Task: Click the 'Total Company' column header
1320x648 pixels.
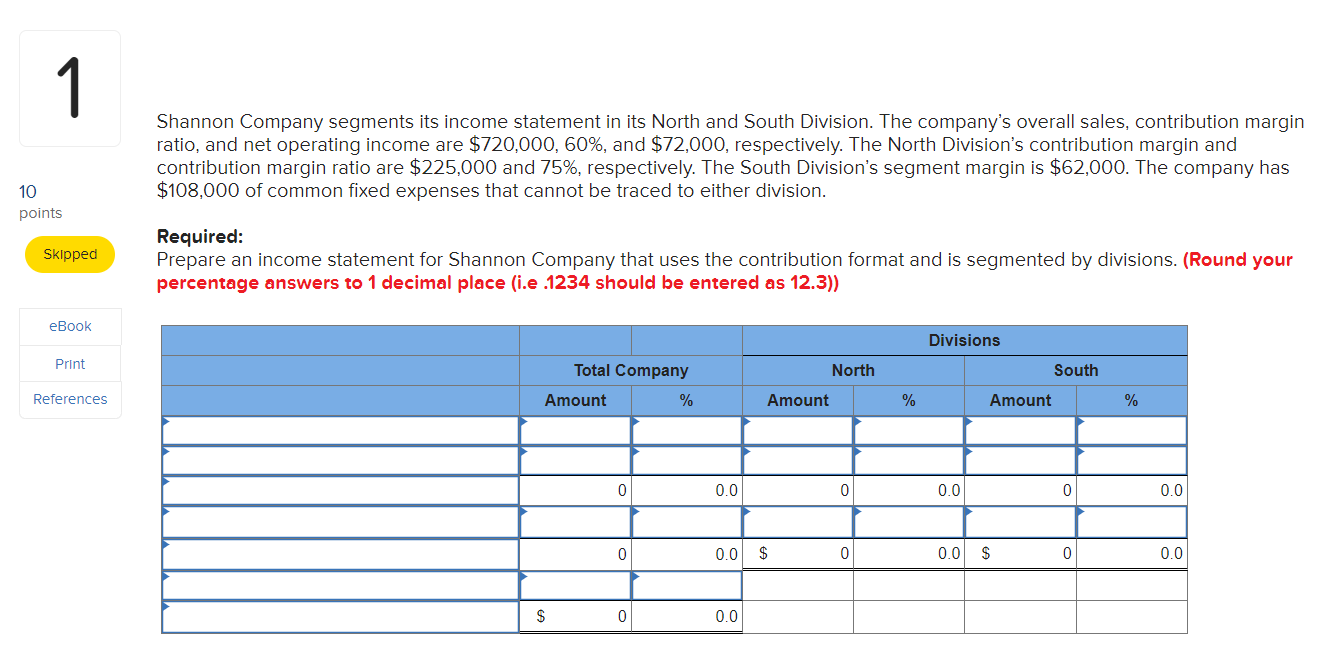Action: pos(631,370)
